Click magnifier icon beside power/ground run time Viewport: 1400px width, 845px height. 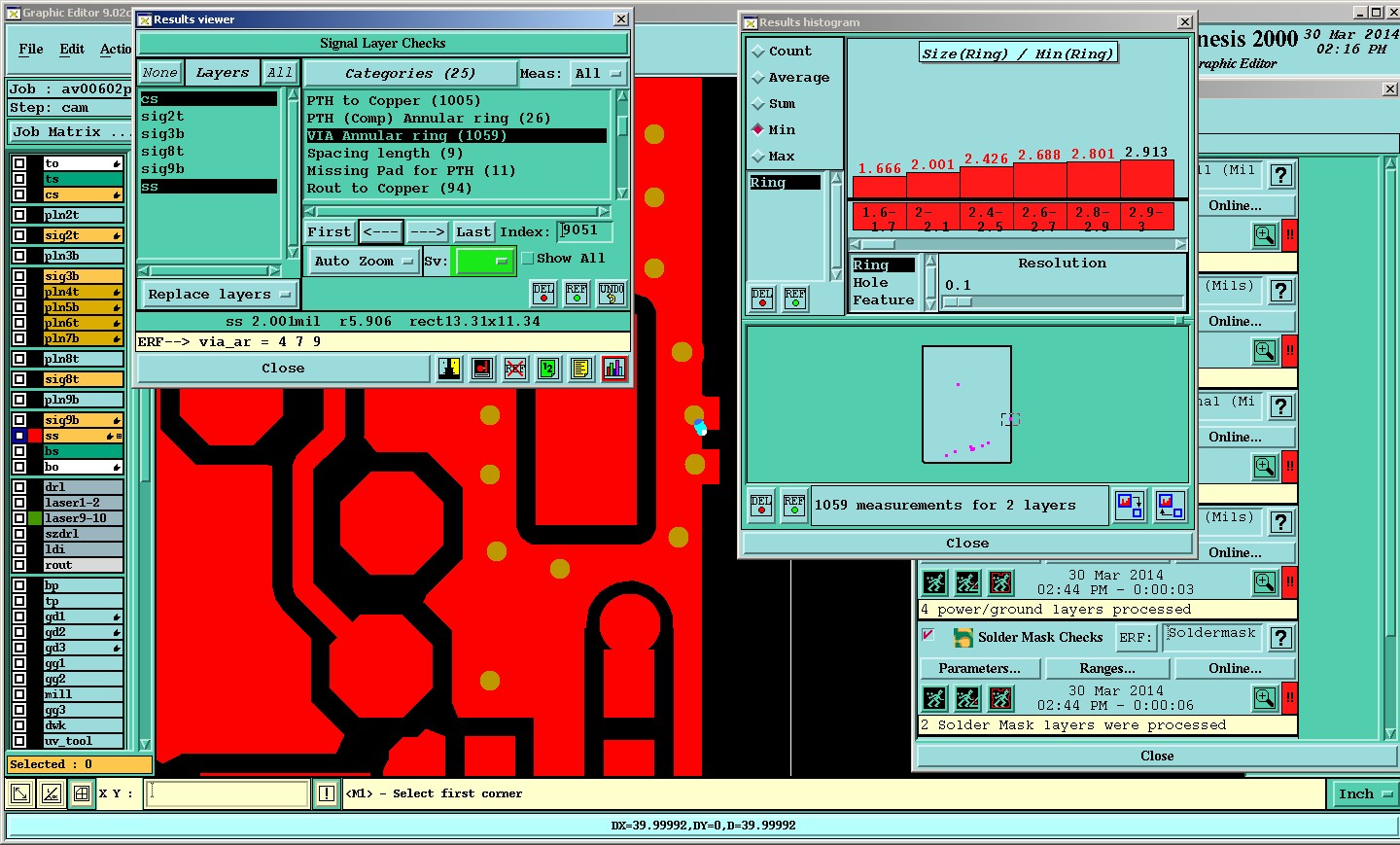[x=1265, y=582]
